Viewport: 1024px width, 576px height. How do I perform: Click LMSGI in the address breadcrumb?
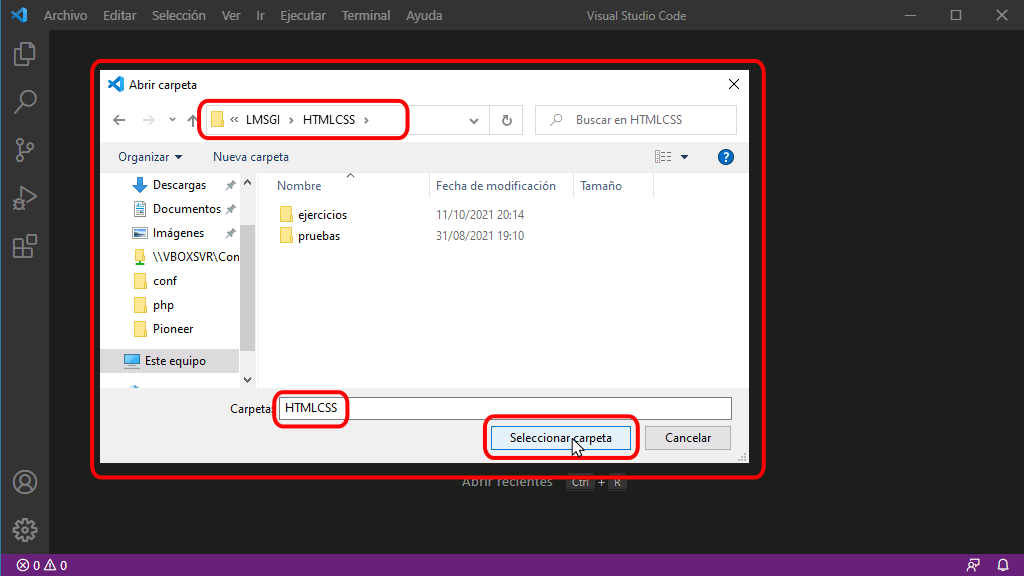point(263,120)
